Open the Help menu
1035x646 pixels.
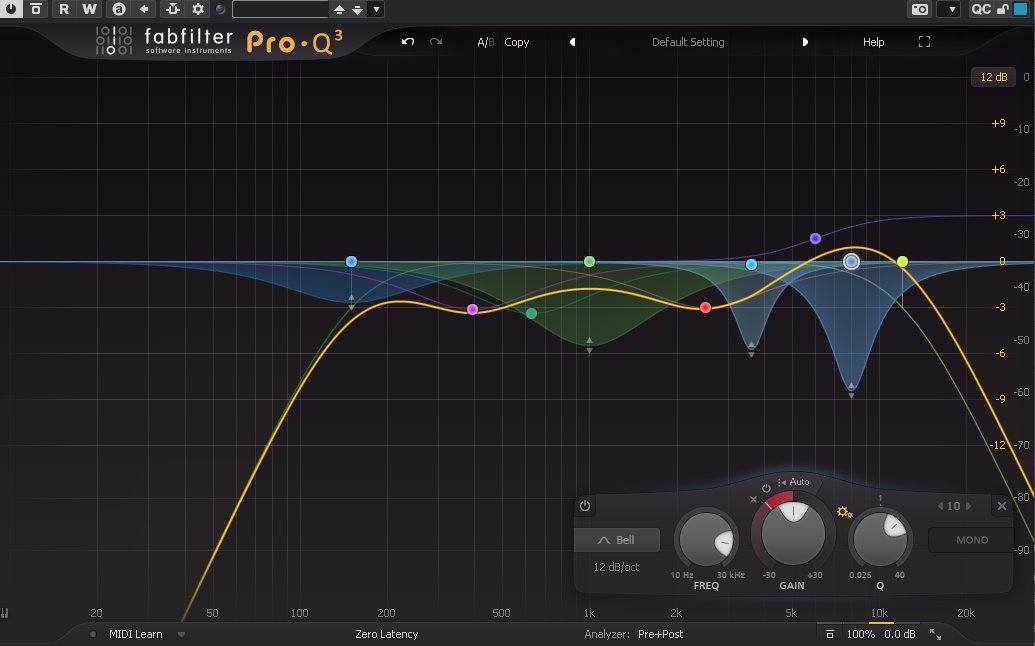pyautogui.click(x=873, y=42)
